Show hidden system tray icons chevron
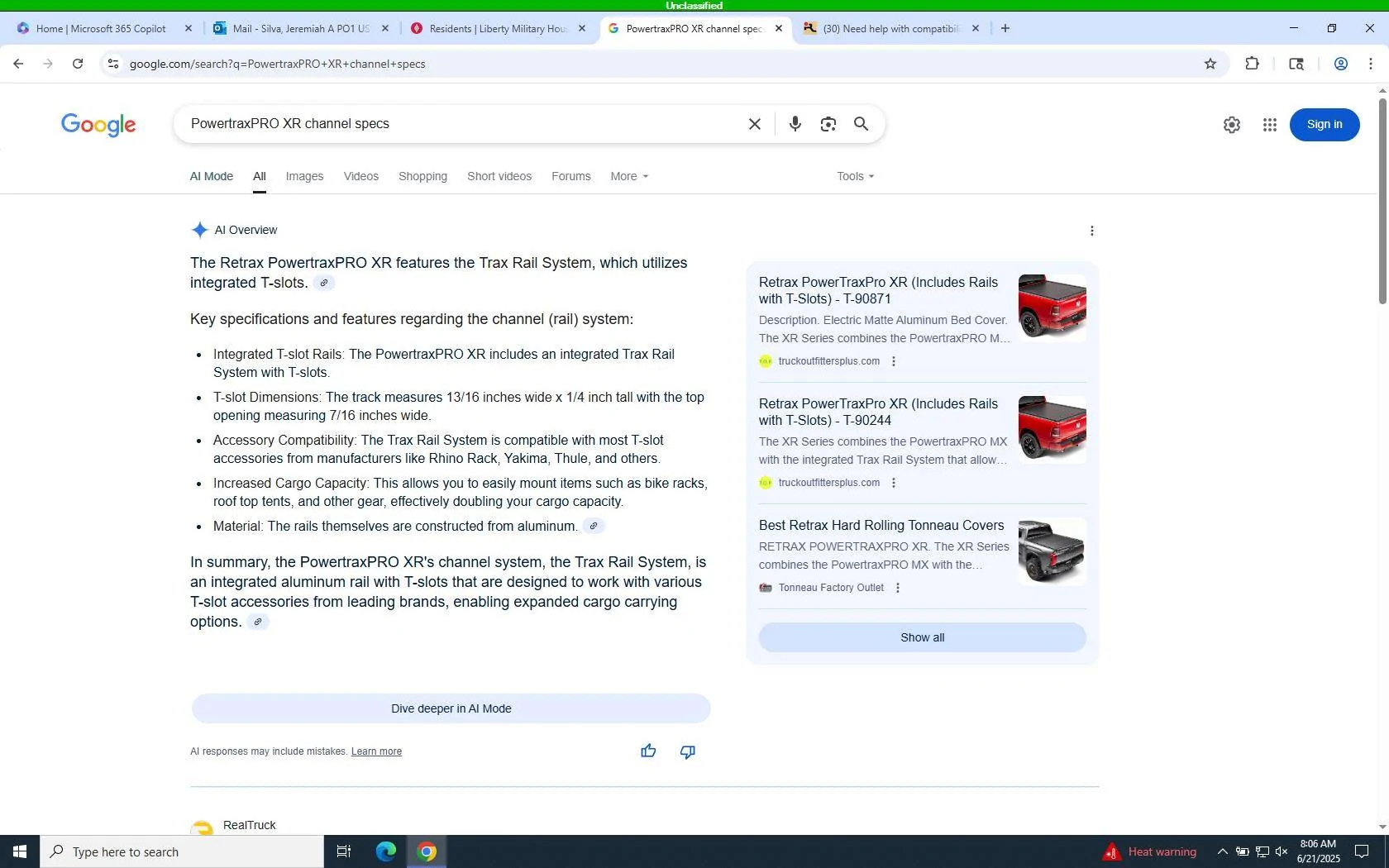 click(x=1222, y=851)
